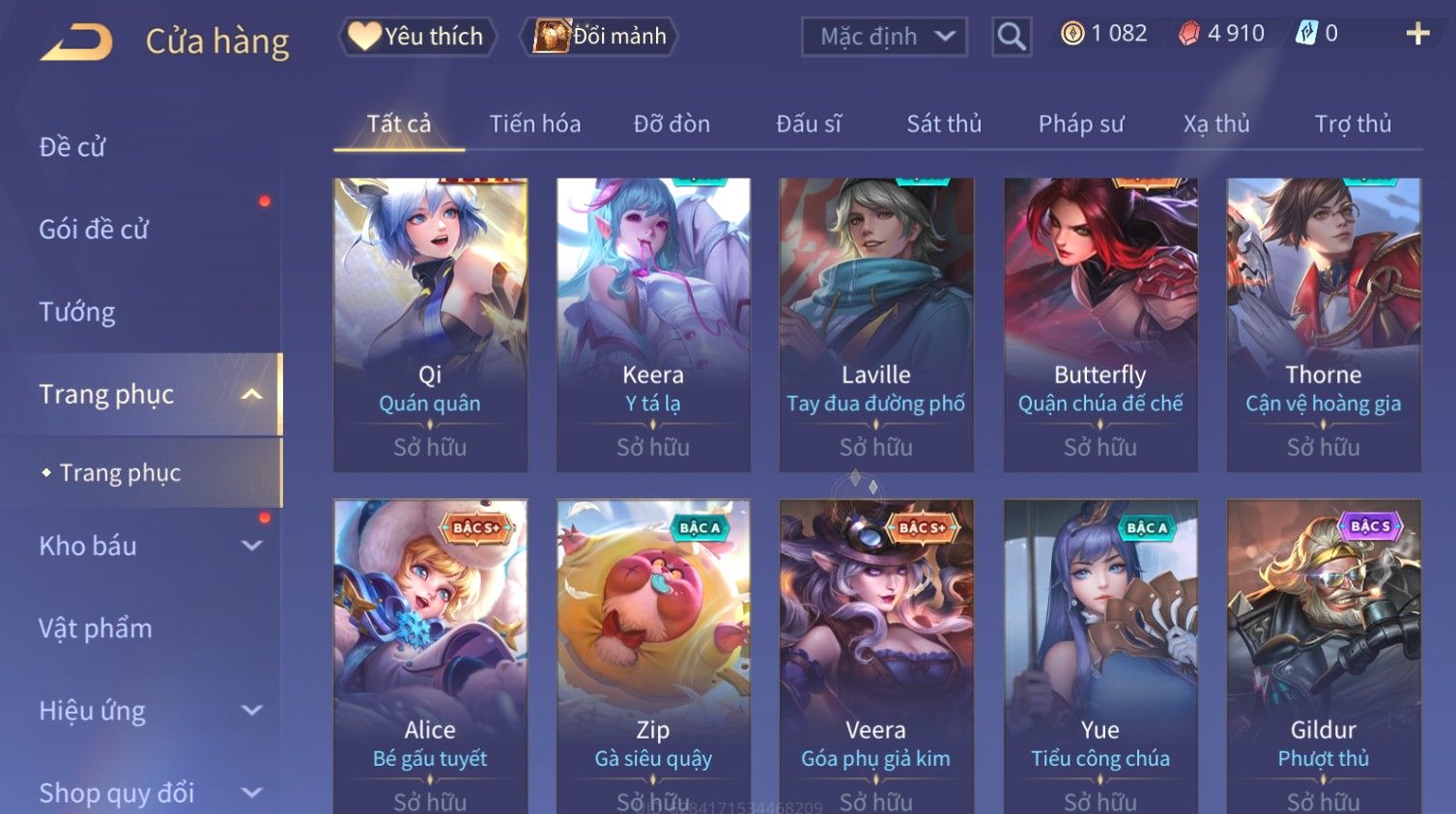
Task: Open Đổi mảnh fragment exchange chest
Action: coord(599,37)
